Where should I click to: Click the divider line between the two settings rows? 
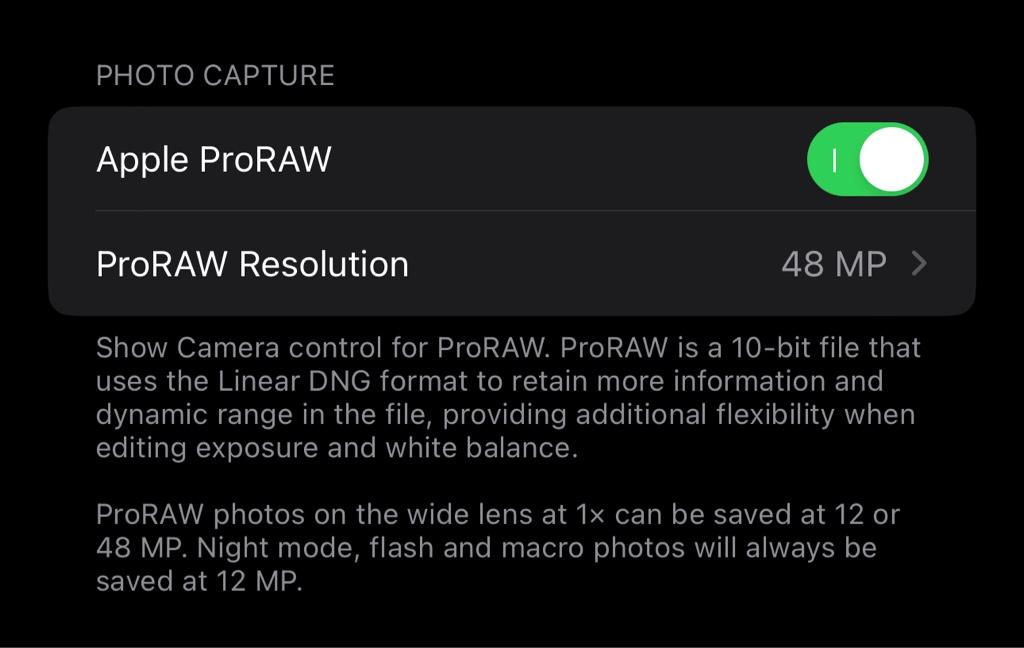(x=536, y=211)
